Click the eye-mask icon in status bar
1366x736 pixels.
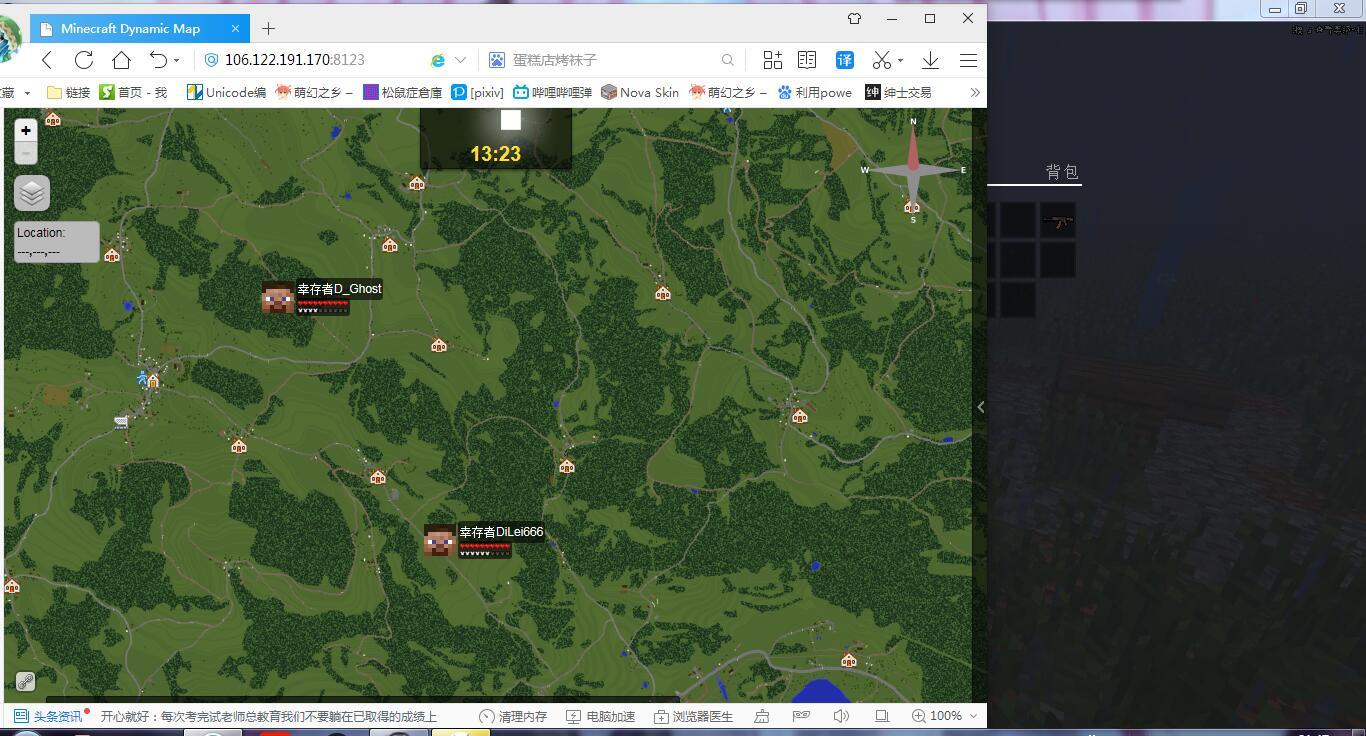tap(801, 716)
